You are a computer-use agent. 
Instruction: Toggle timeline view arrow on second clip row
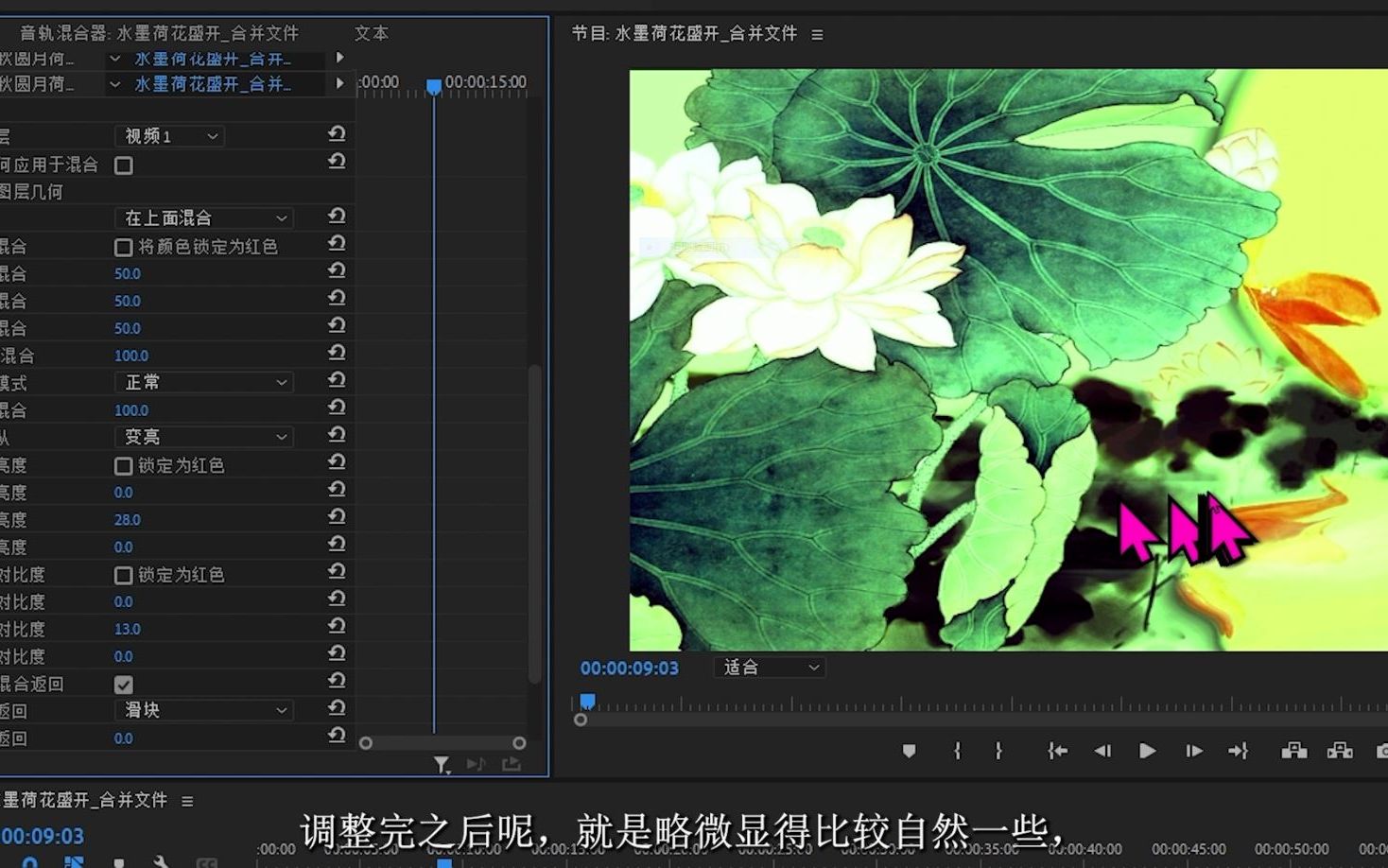click(x=339, y=83)
